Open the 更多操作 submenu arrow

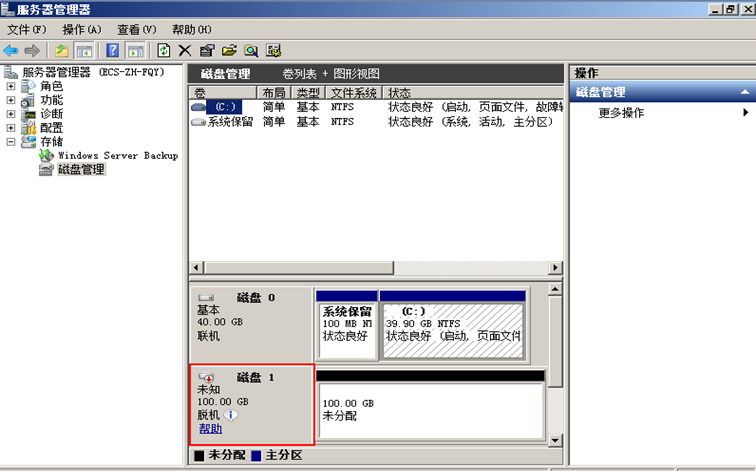745,113
